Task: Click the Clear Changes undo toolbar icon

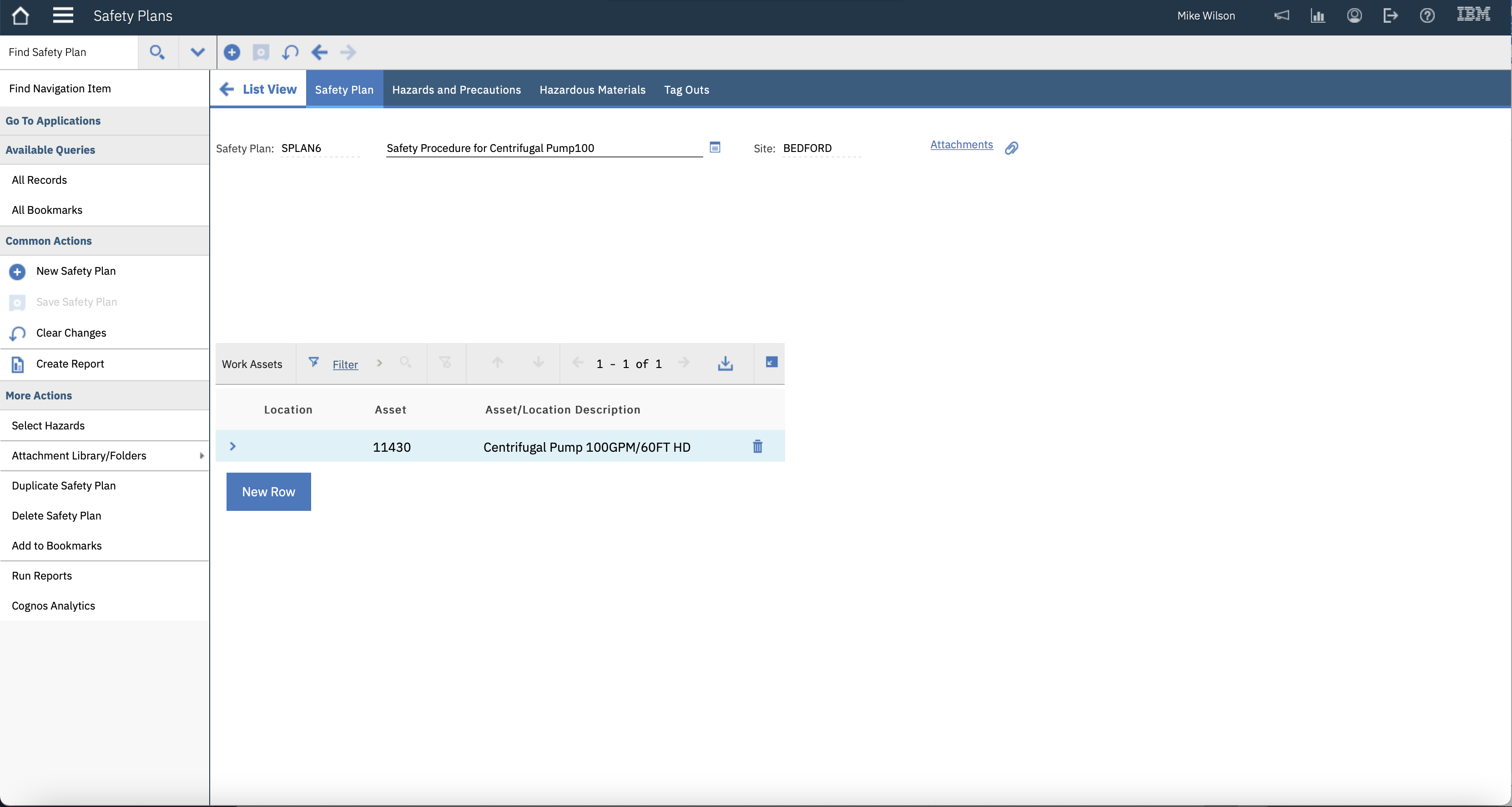Action: pyautogui.click(x=290, y=52)
